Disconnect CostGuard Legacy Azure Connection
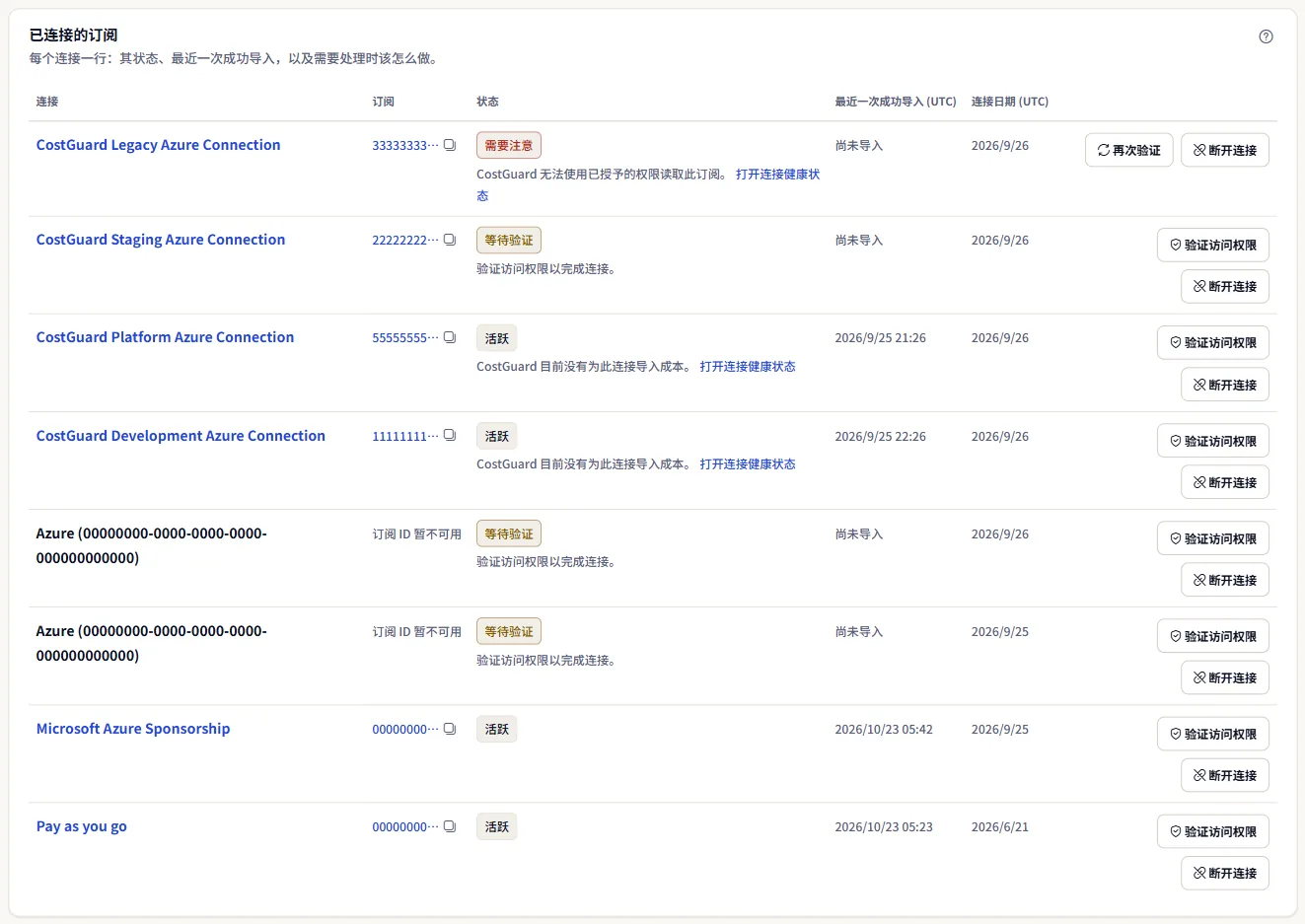 (x=1224, y=150)
